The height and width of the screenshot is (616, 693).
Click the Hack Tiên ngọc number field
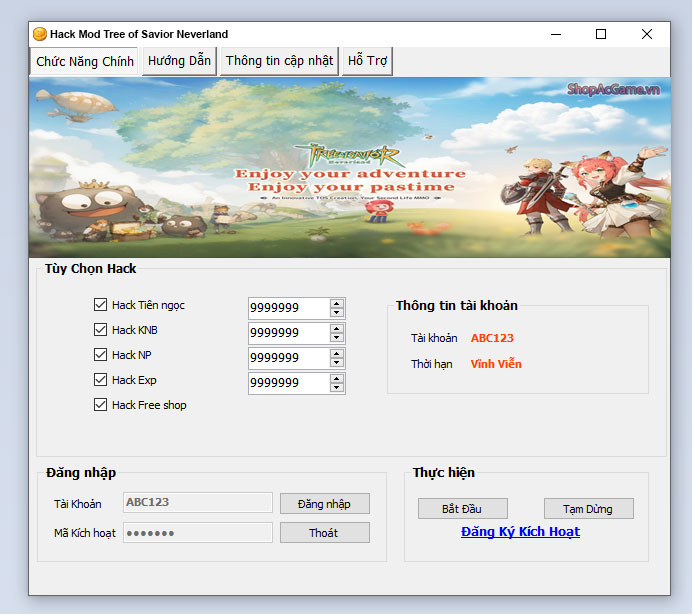(x=289, y=308)
